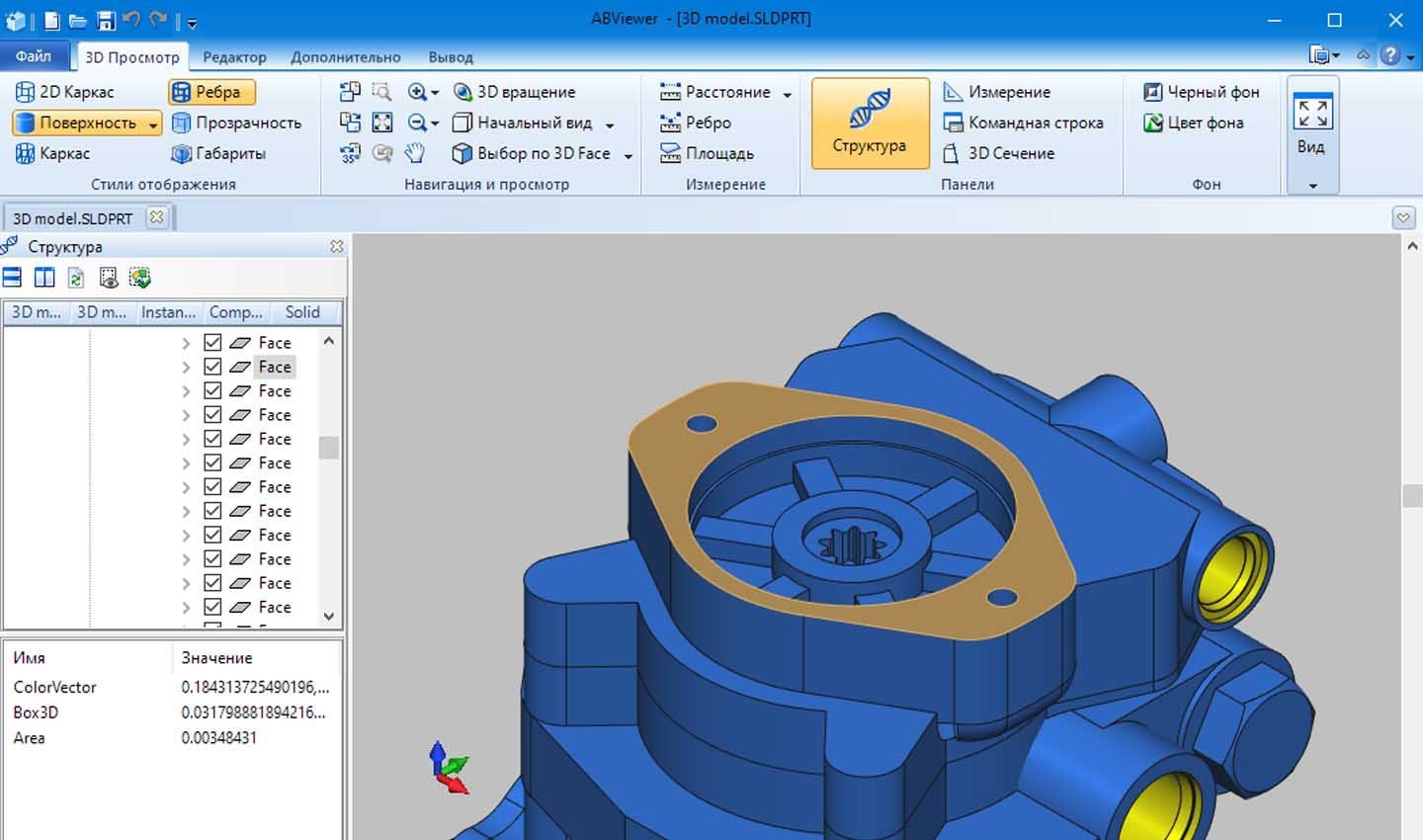
Task: Uncheck the first Face checkbox in the tree
Action: 212,343
